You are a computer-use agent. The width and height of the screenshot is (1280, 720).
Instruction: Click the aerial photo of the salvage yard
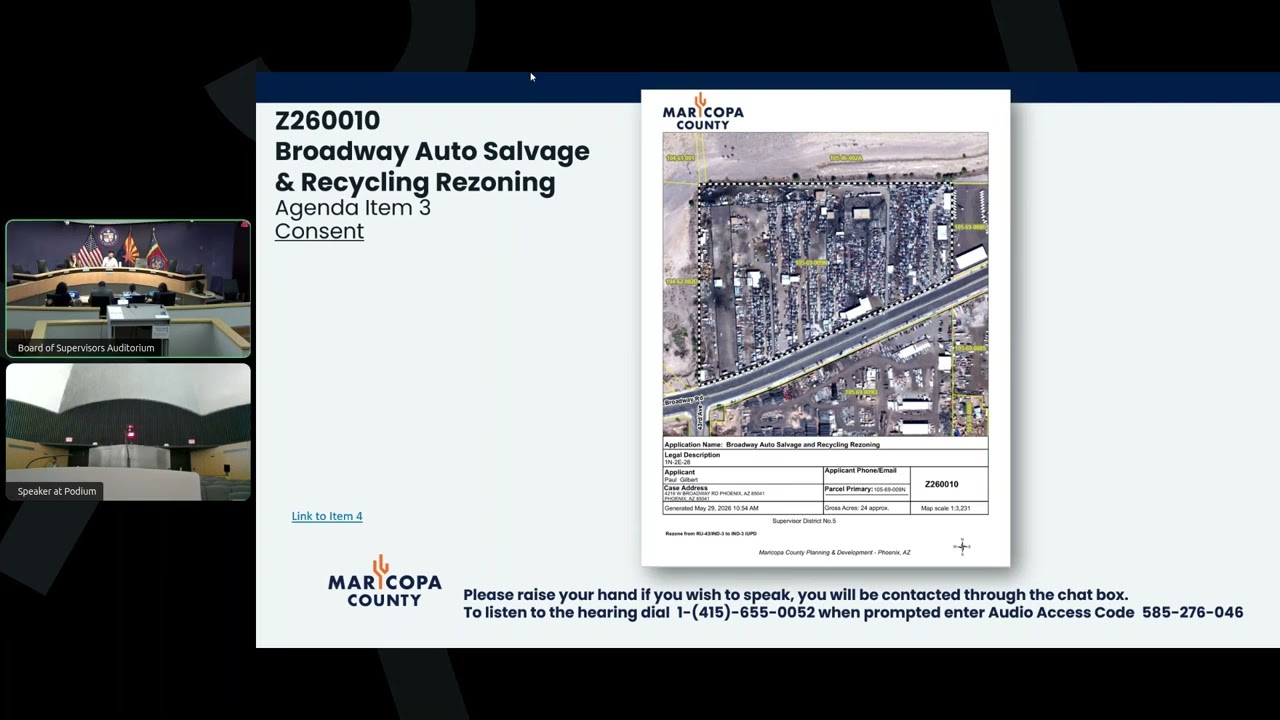coord(825,284)
